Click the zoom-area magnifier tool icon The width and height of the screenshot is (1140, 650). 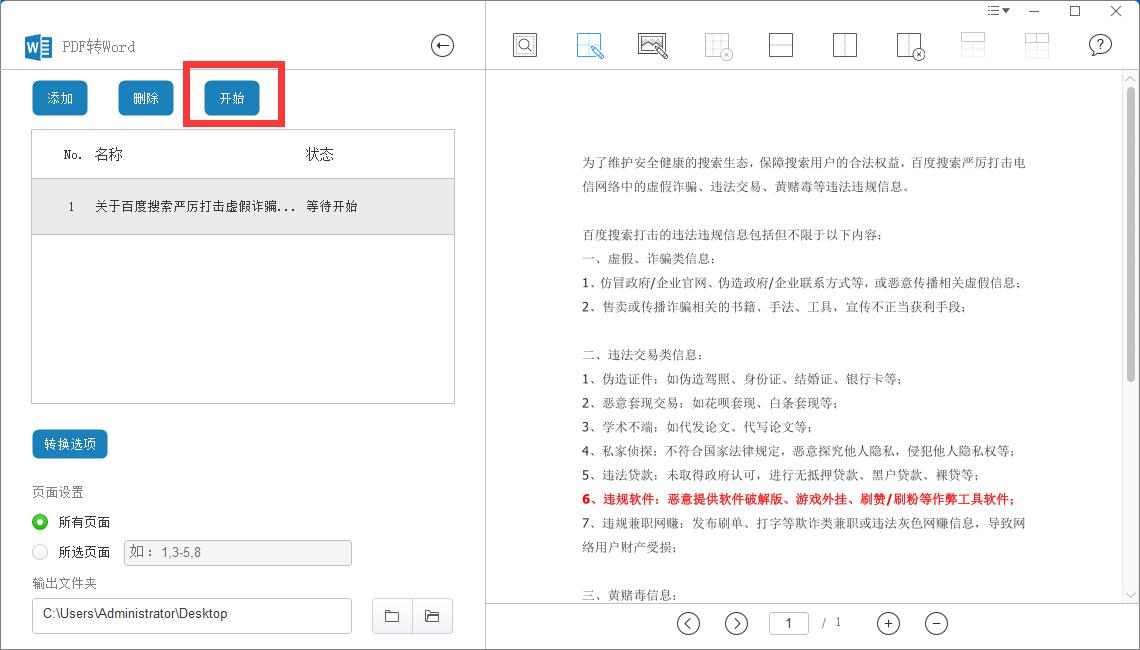coord(525,45)
